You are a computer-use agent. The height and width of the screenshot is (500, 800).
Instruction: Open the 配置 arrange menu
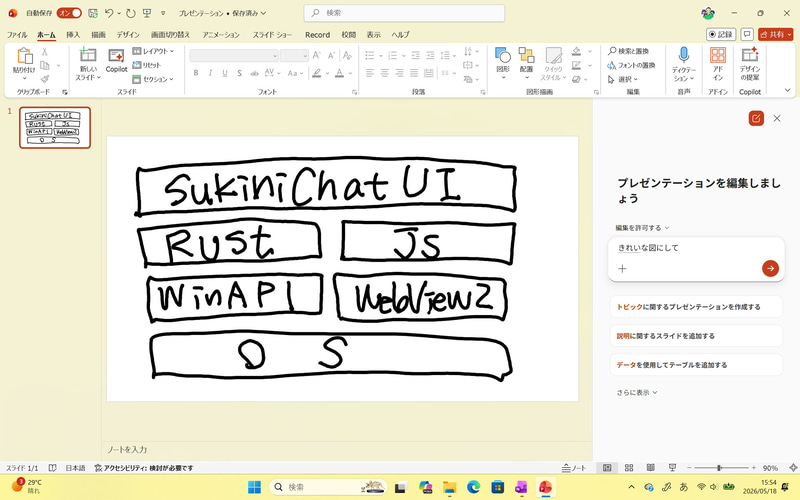click(x=527, y=63)
